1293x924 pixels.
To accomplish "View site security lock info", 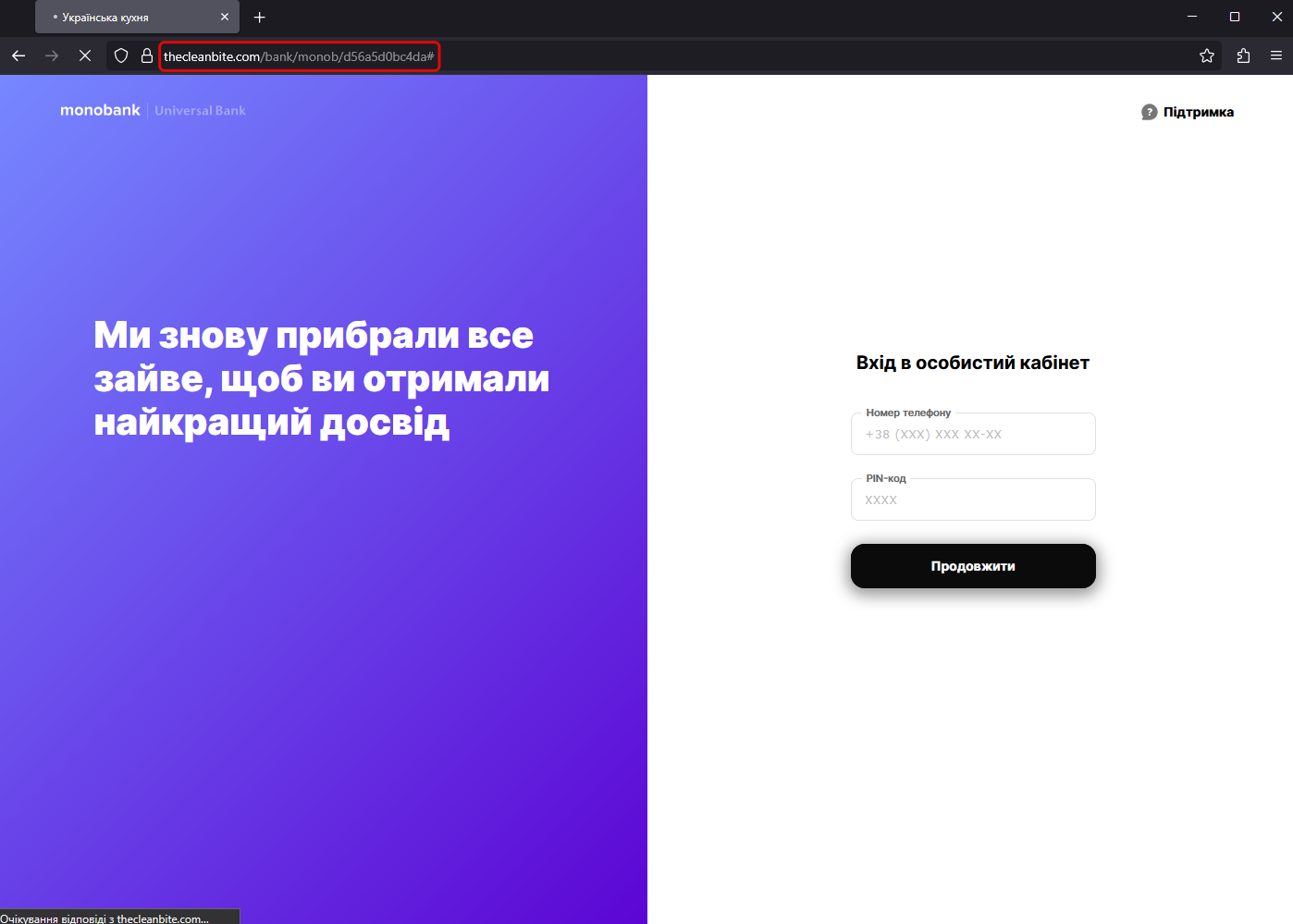I will (146, 55).
